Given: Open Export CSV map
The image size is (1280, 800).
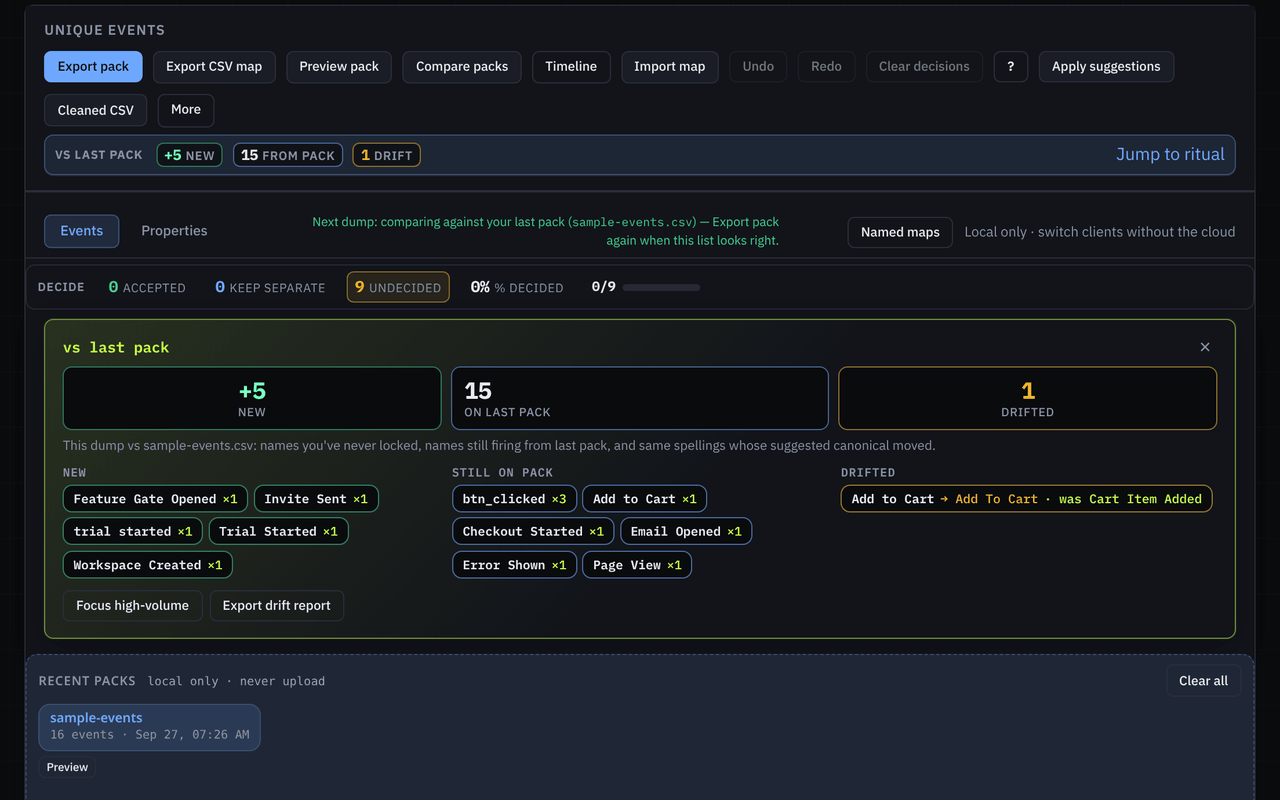Looking at the screenshot, I should (214, 67).
